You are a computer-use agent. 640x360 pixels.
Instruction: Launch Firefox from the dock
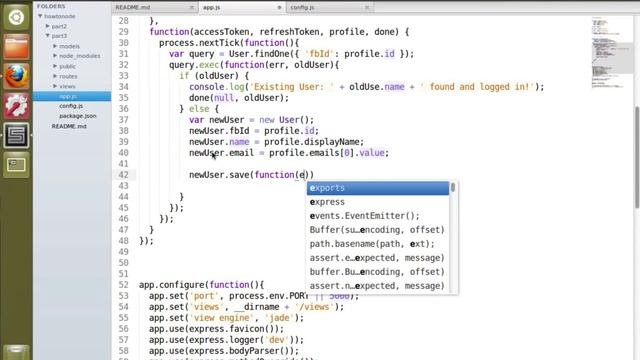(x=16, y=76)
